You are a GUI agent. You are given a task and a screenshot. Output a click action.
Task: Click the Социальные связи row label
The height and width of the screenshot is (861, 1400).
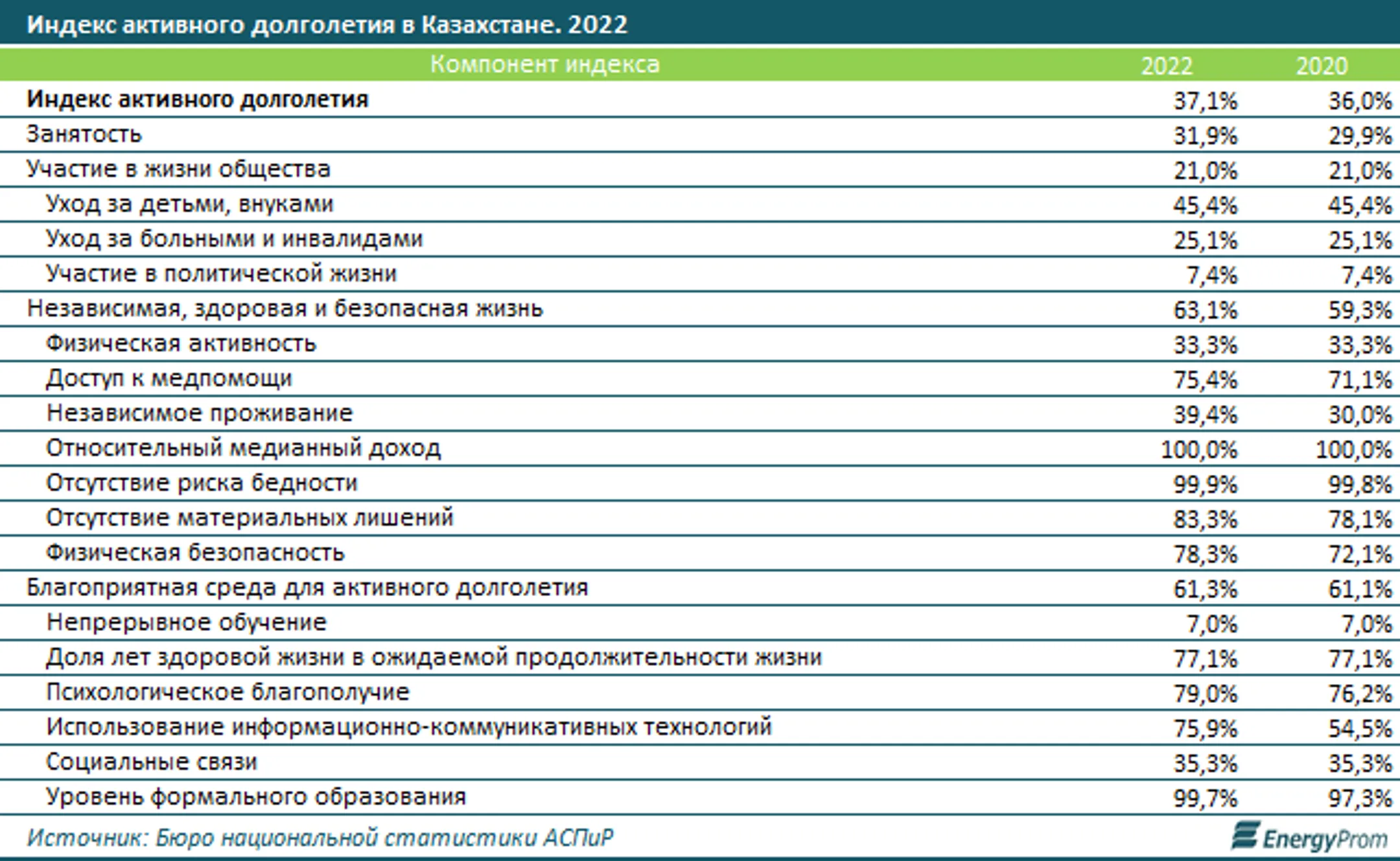click(x=151, y=763)
